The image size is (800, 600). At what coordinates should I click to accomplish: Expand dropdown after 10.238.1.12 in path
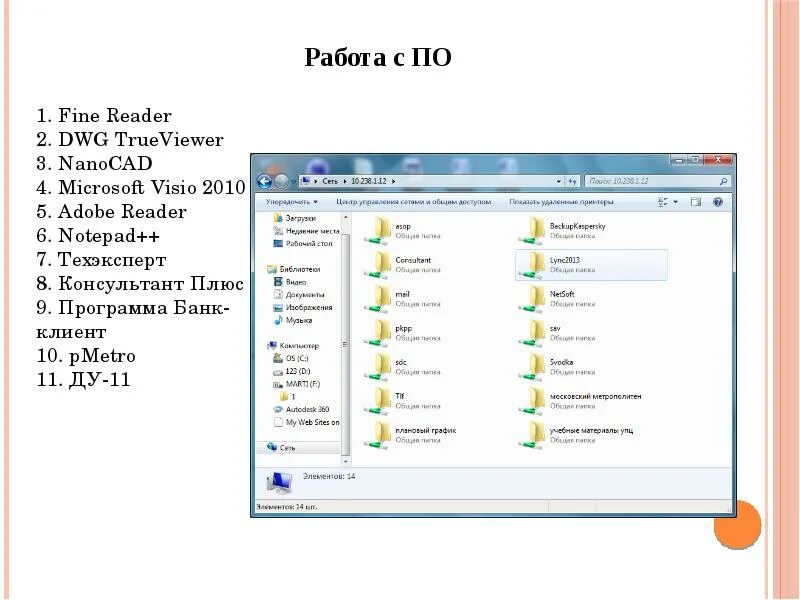point(393,181)
